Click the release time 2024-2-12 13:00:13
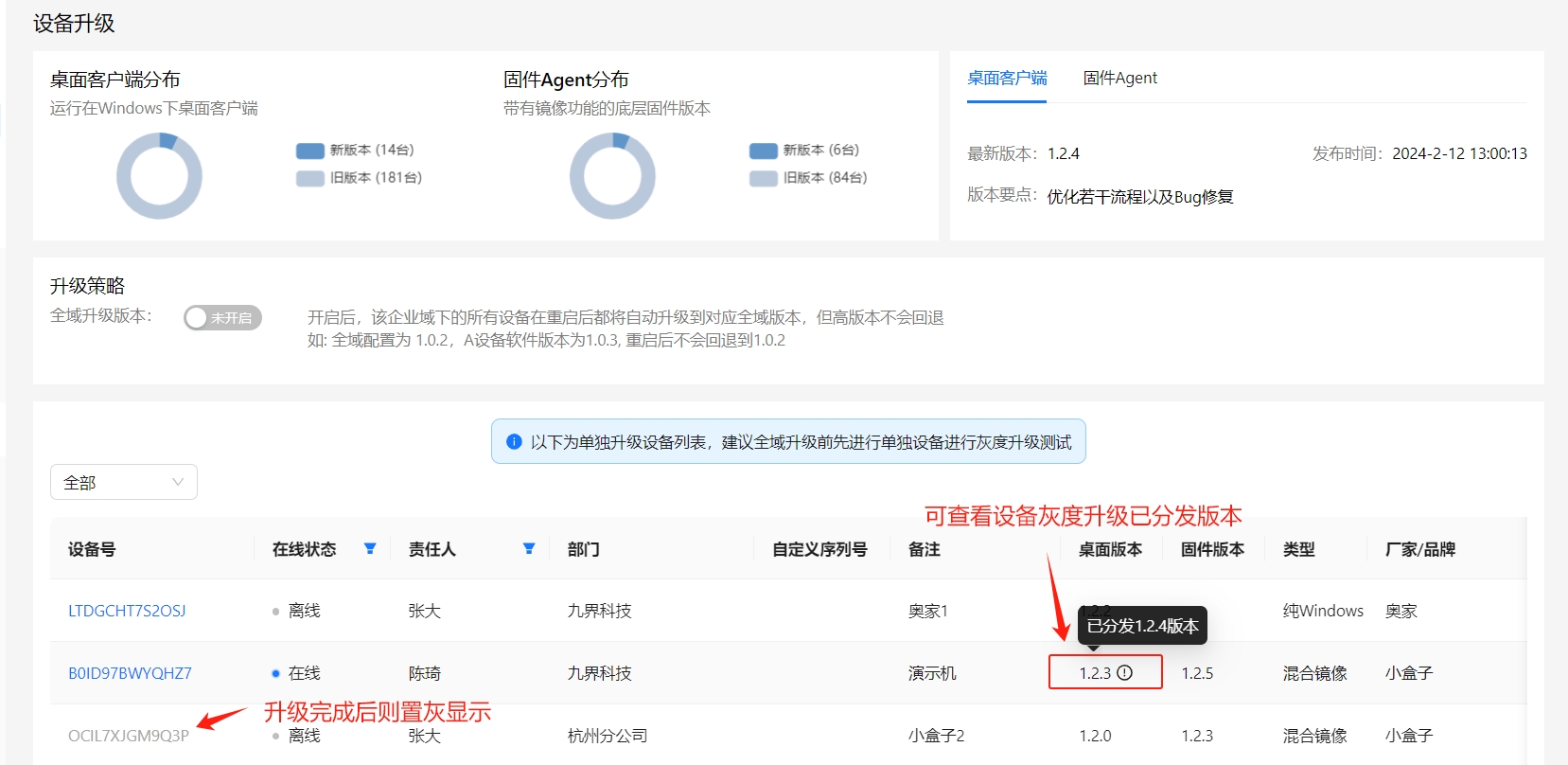Image resolution: width=1568 pixels, height=765 pixels. click(x=1459, y=153)
